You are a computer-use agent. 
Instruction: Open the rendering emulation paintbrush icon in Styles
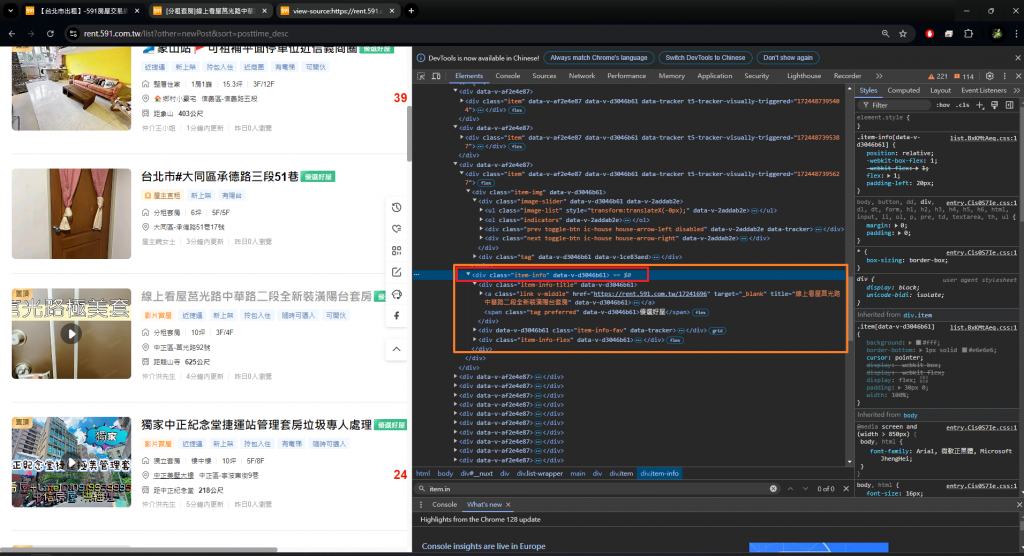tap(995, 105)
